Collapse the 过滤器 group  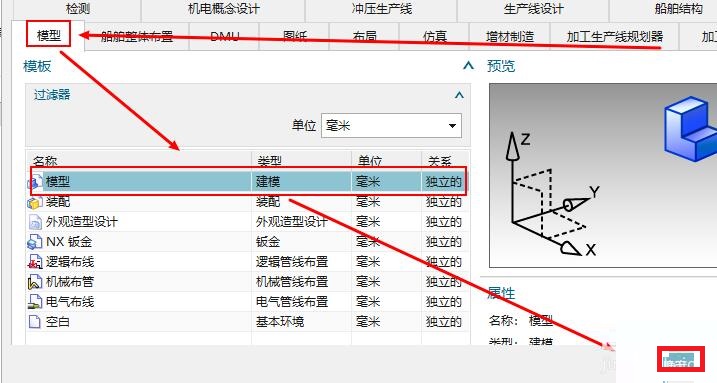click(x=460, y=95)
